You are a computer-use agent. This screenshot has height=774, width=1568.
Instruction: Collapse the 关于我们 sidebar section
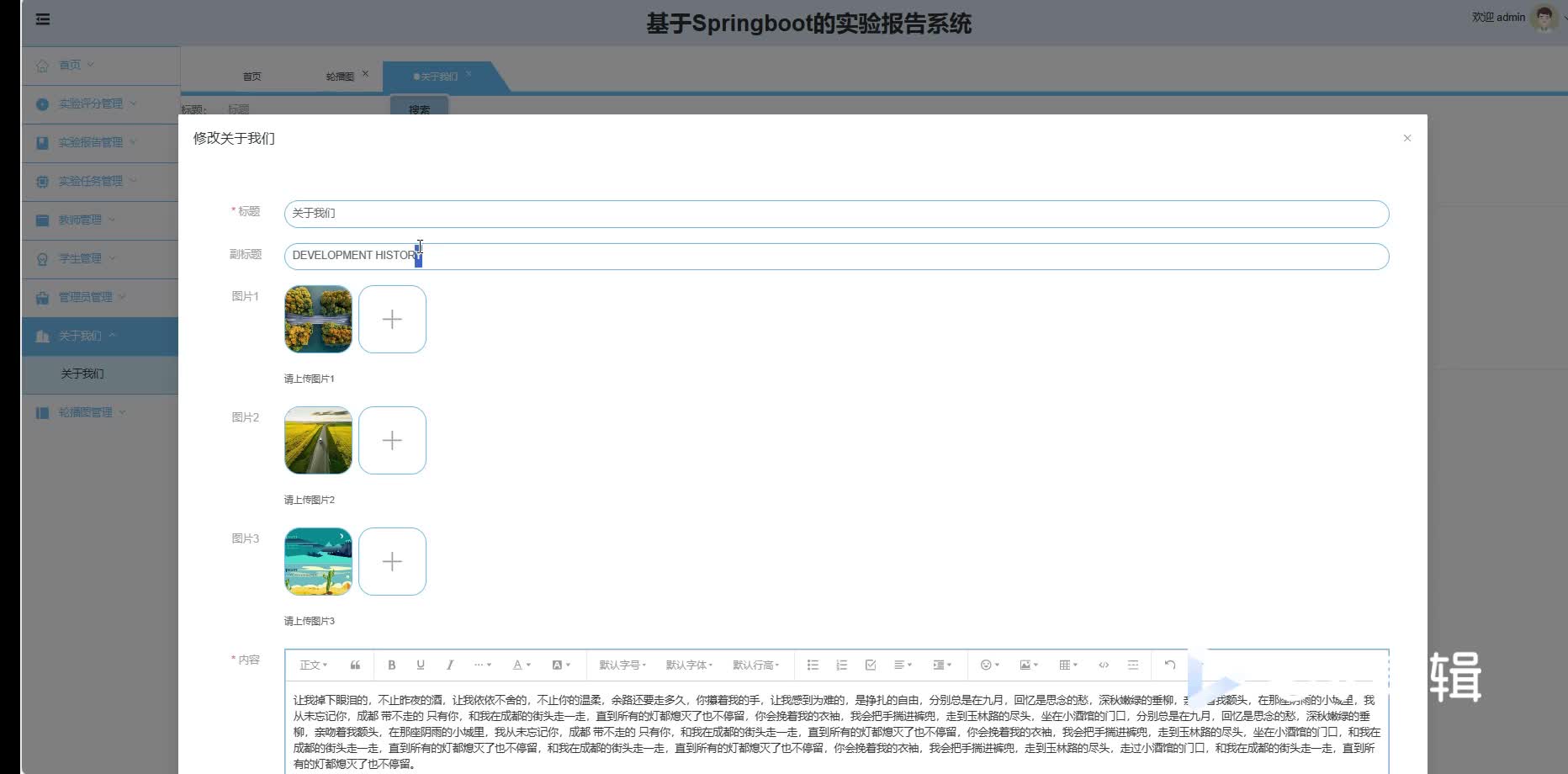(83, 336)
